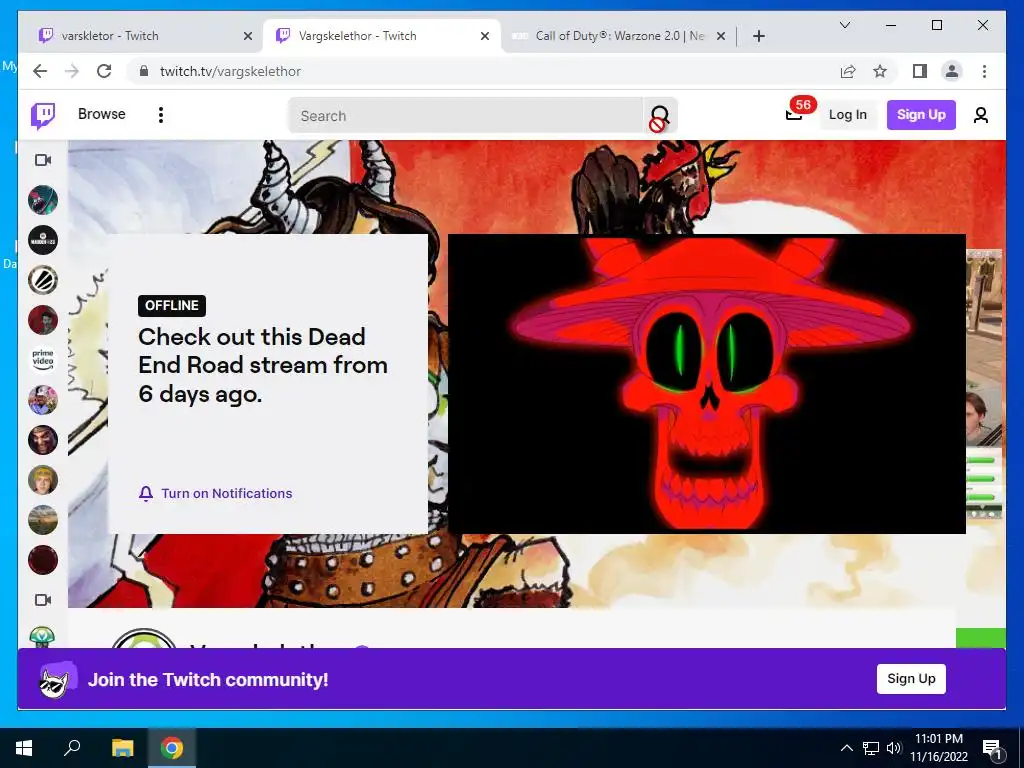Bookmark this page with the star icon
1024x768 pixels.
point(880,71)
